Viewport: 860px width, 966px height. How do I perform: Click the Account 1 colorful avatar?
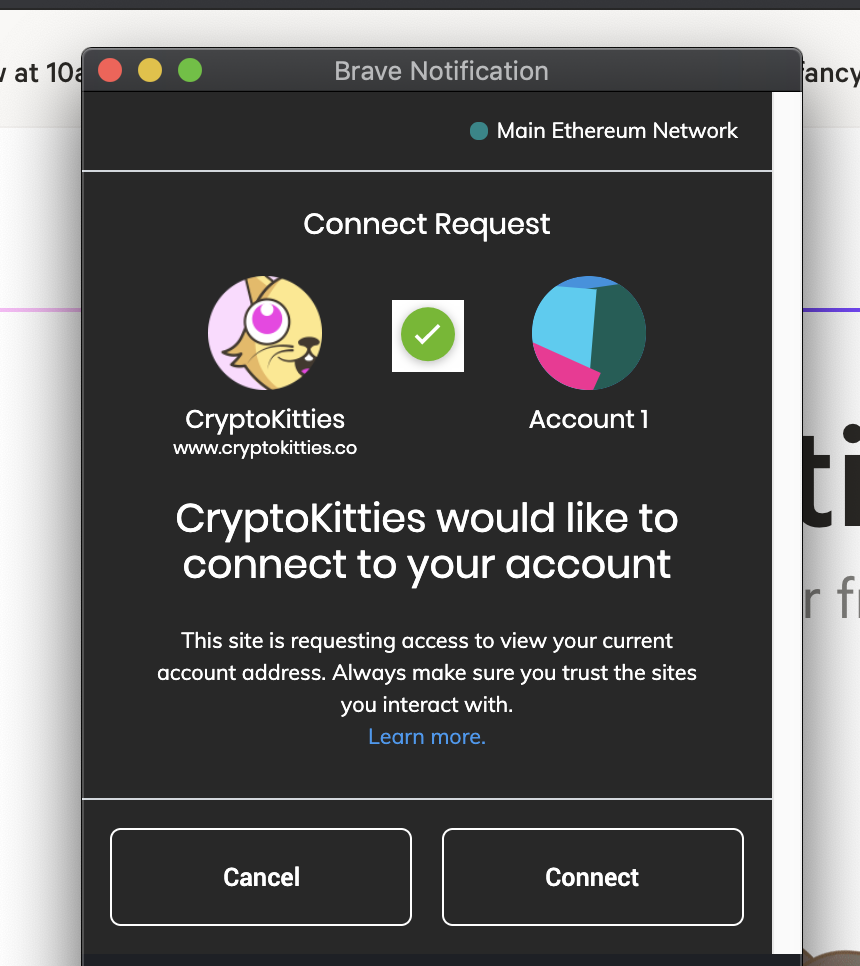[x=588, y=333]
